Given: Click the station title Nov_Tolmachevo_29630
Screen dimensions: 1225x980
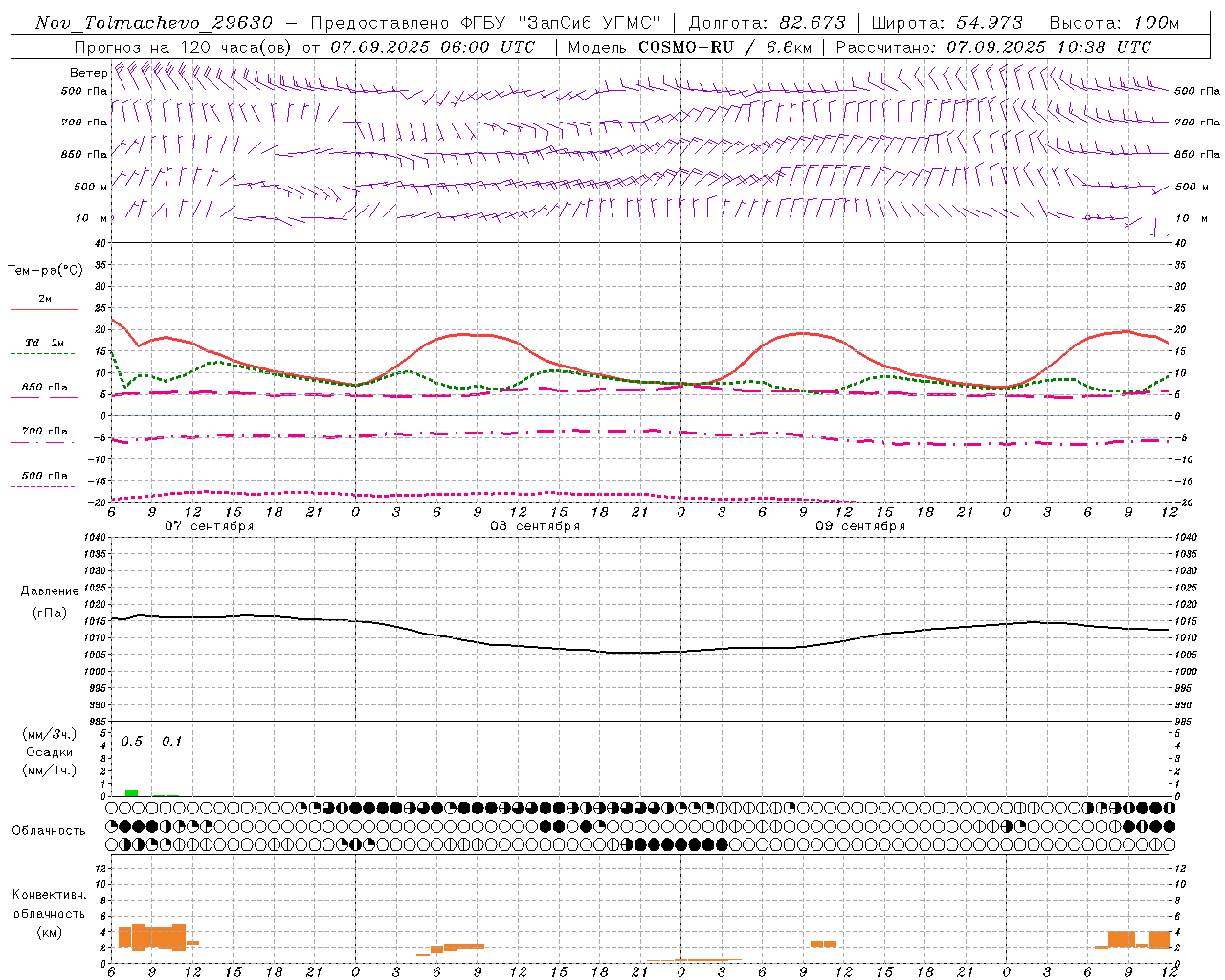Looking at the screenshot, I should [x=153, y=23].
